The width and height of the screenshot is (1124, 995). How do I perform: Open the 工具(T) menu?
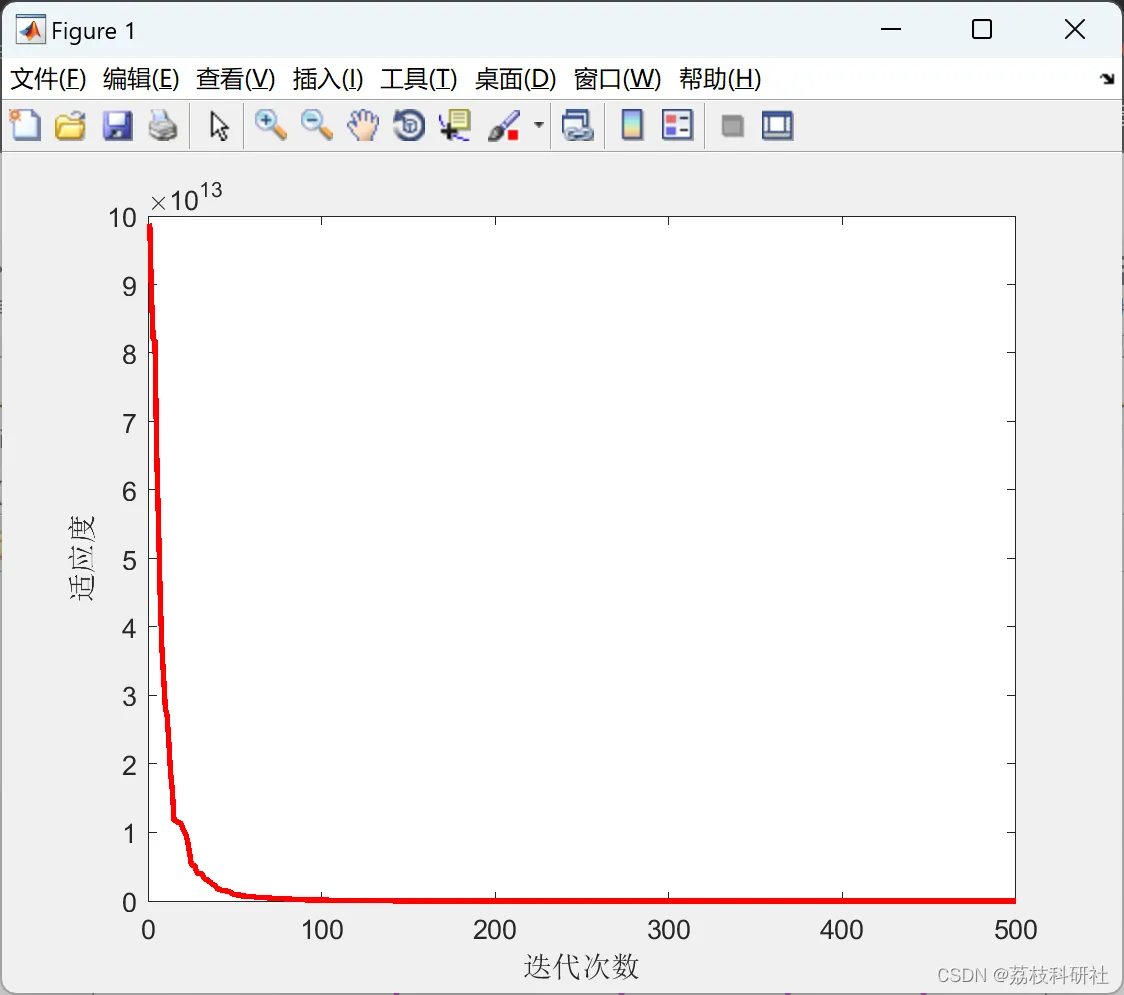coord(419,79)
